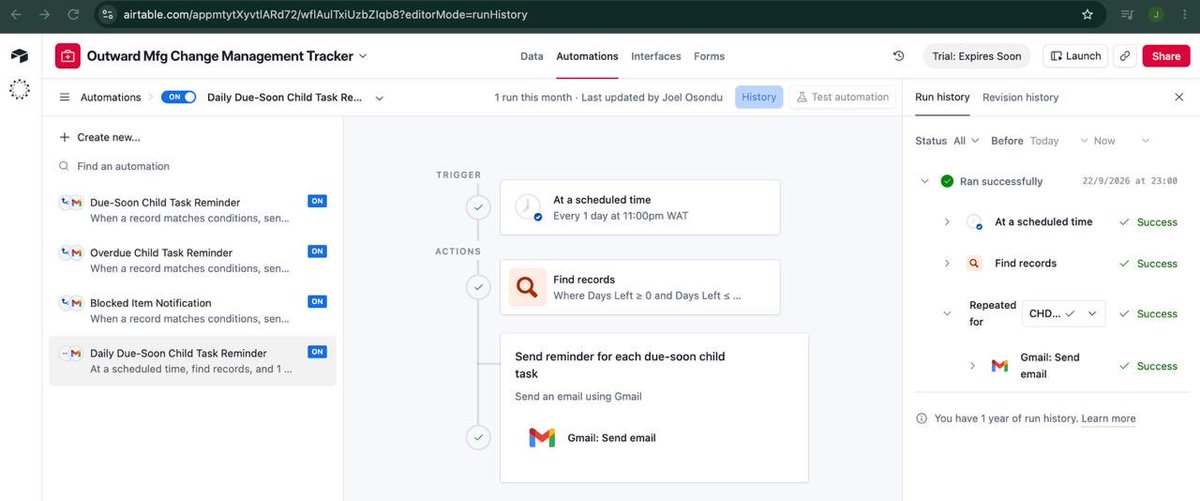Click Send email step checkmark circle

(478, 437)
